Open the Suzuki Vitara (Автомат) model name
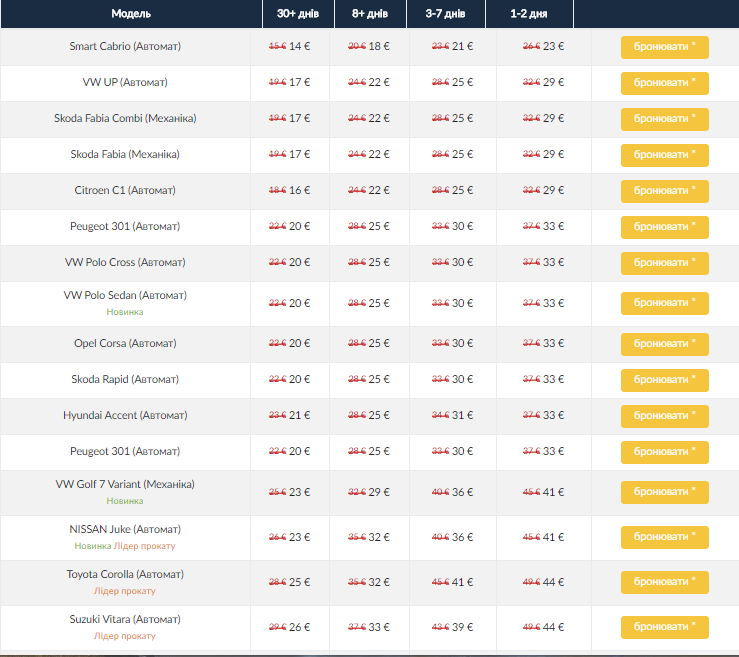 coord(125,620)
